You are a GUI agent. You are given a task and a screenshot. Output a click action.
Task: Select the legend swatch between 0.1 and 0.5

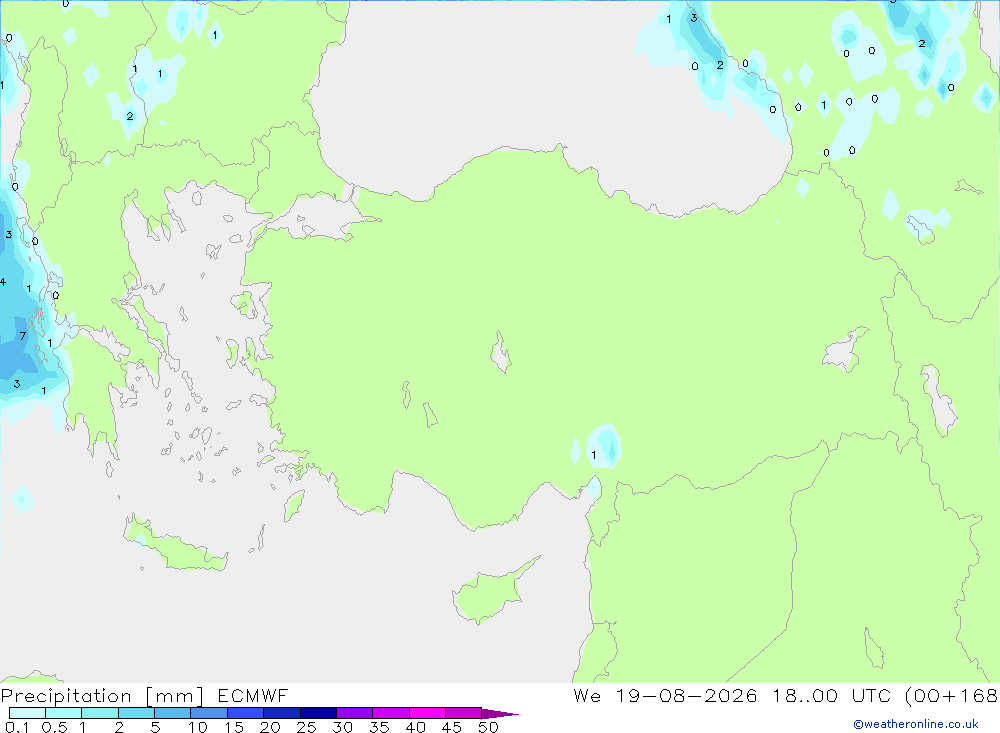click(x=27, y=713)
